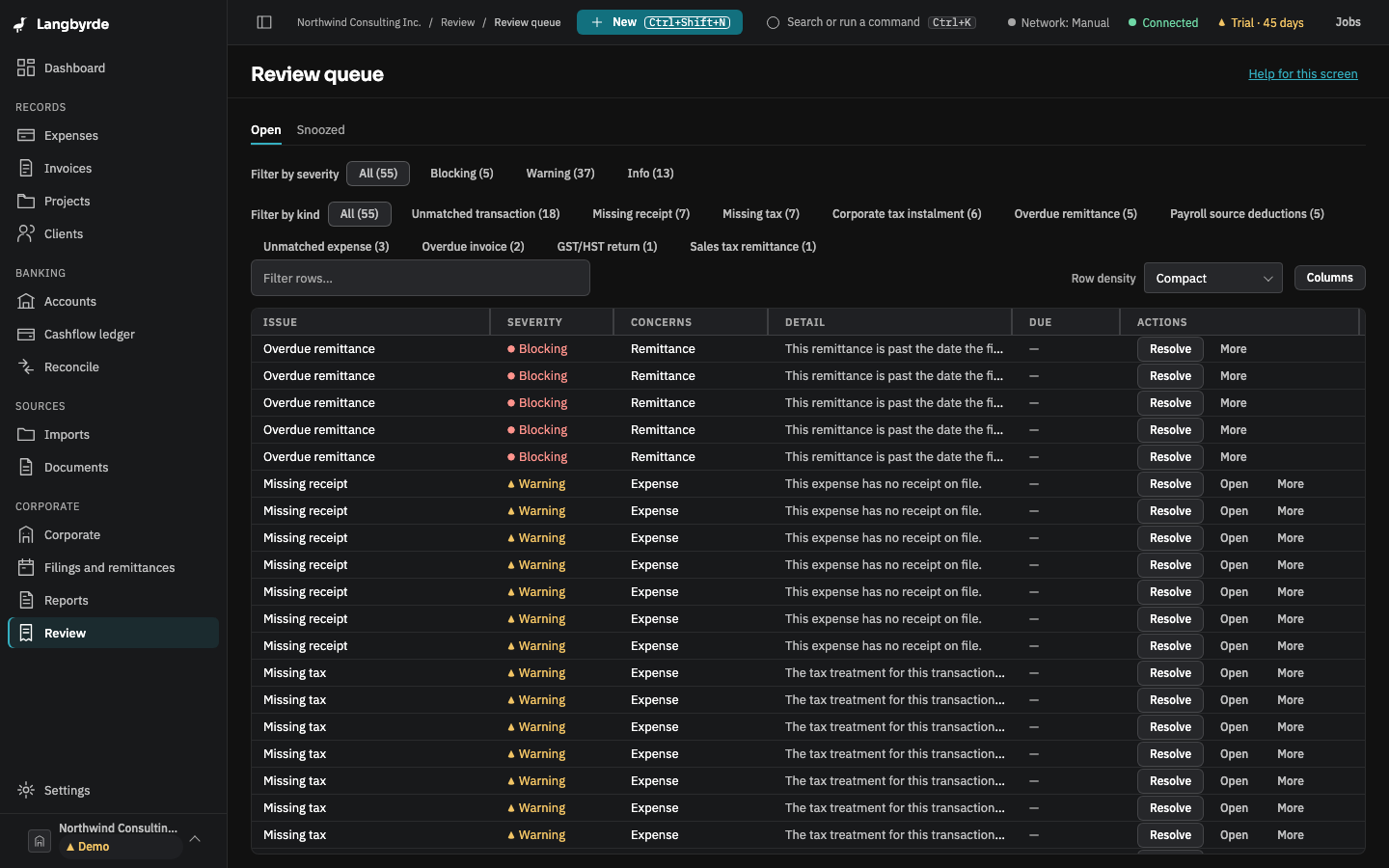Click Open on first Missing tax row
Viewport: 1389px width, 868px height.
pos(1234,673)
